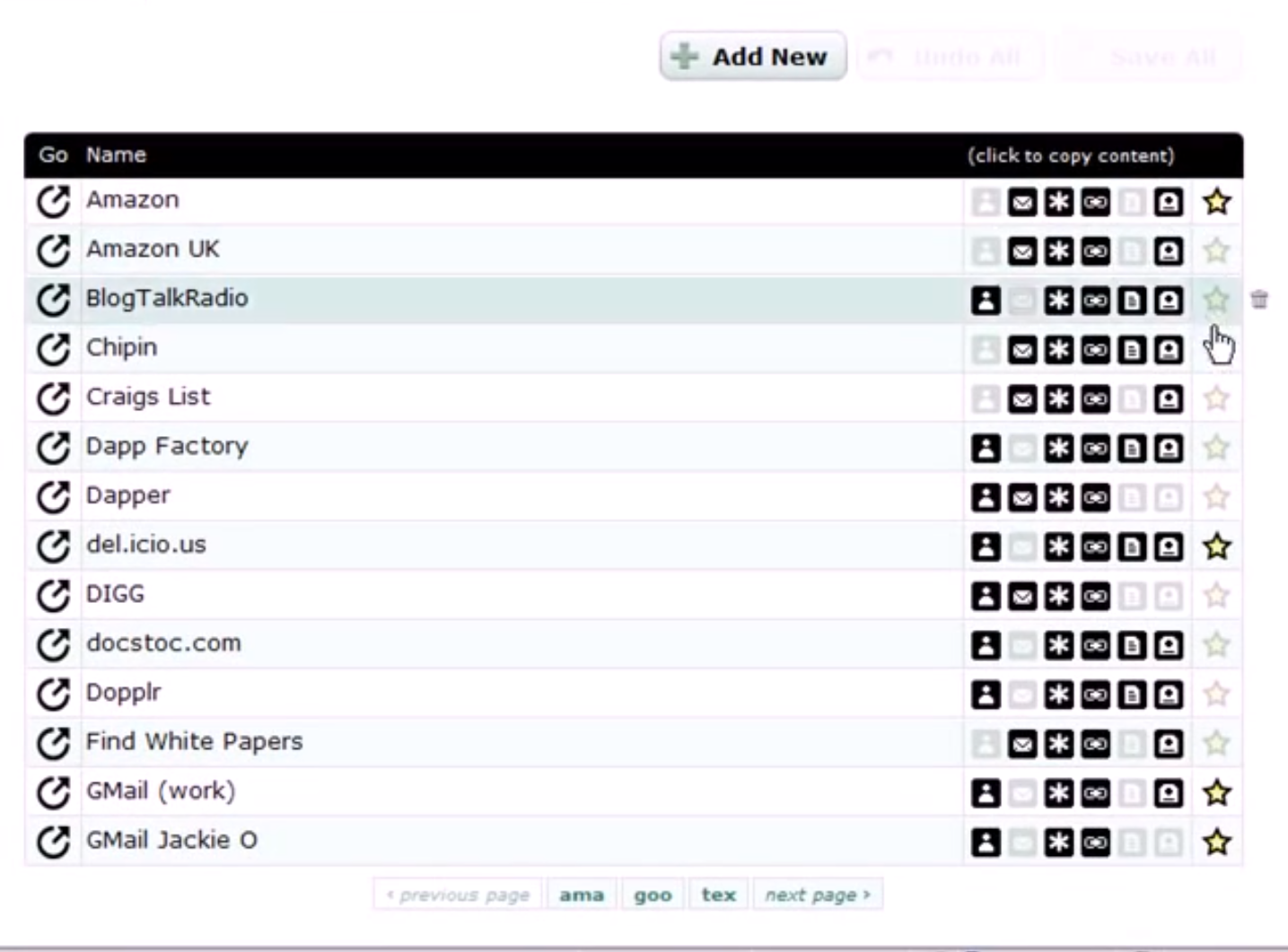Launch del.icio.us via its Go icon
The image size is (1288, 952).
pyautogui.click(x=53, y=547)
